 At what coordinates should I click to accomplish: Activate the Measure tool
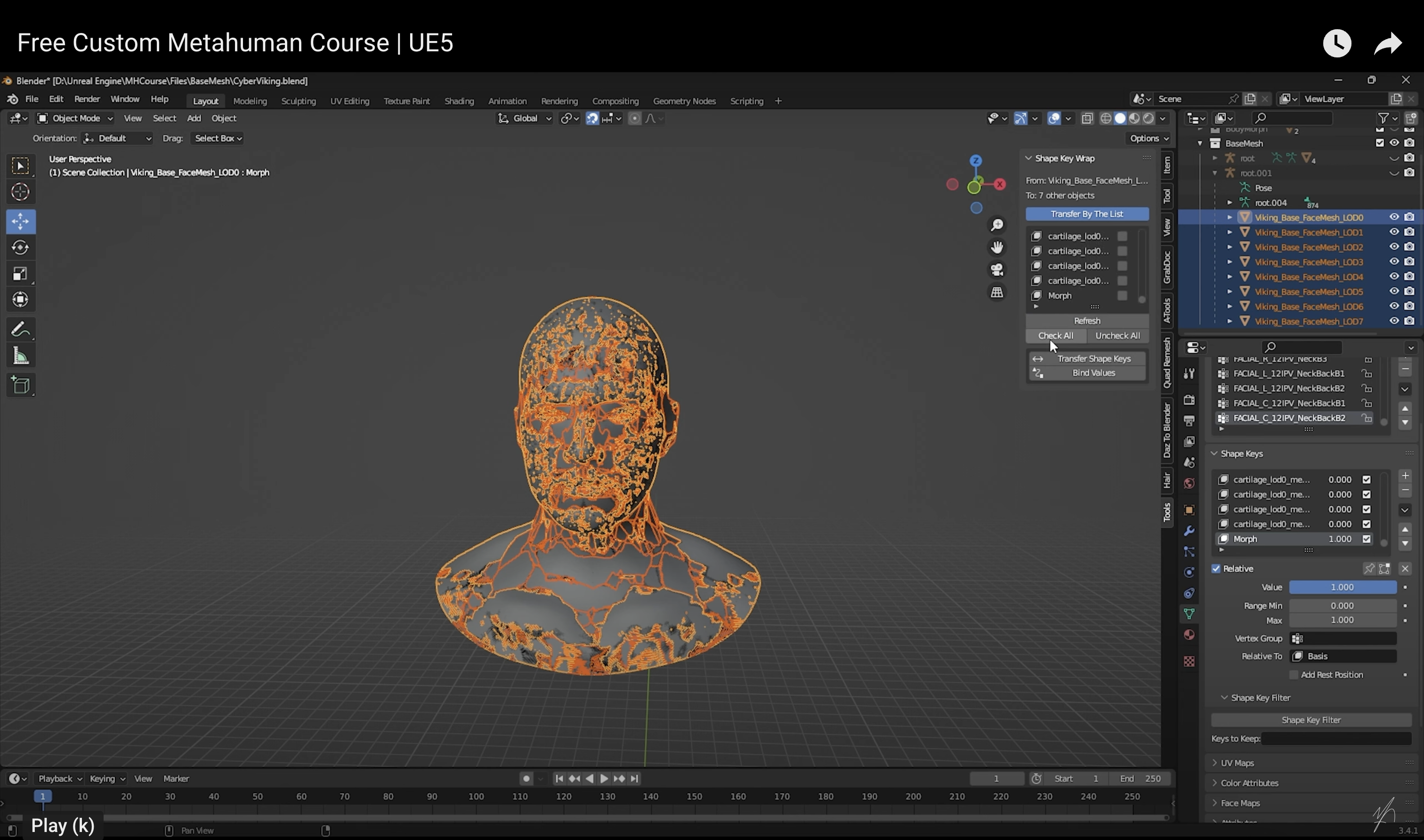point(21,355)
